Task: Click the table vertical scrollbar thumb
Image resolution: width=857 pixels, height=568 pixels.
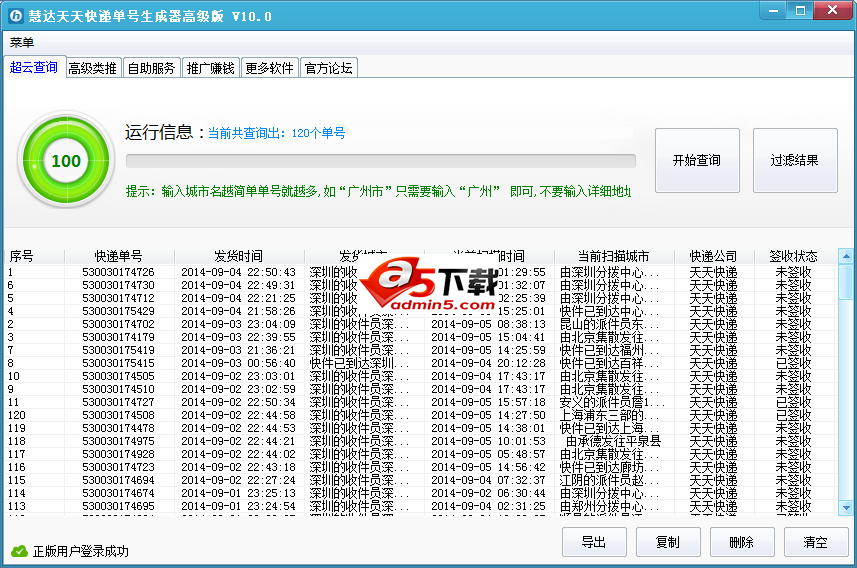Action: (846, 282)
